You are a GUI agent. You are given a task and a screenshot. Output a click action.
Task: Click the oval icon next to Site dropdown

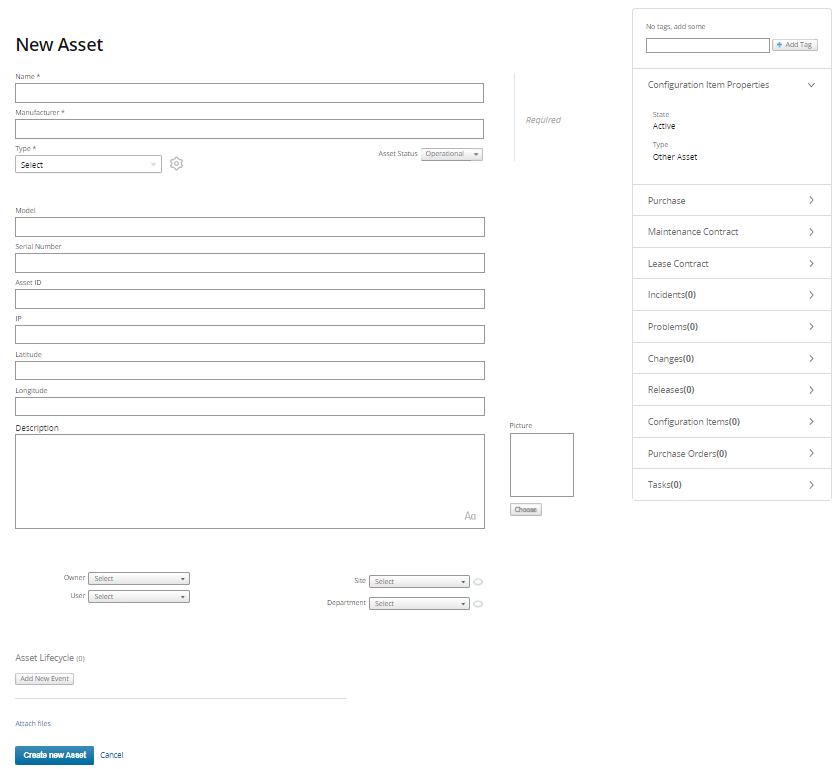(478, 582)
